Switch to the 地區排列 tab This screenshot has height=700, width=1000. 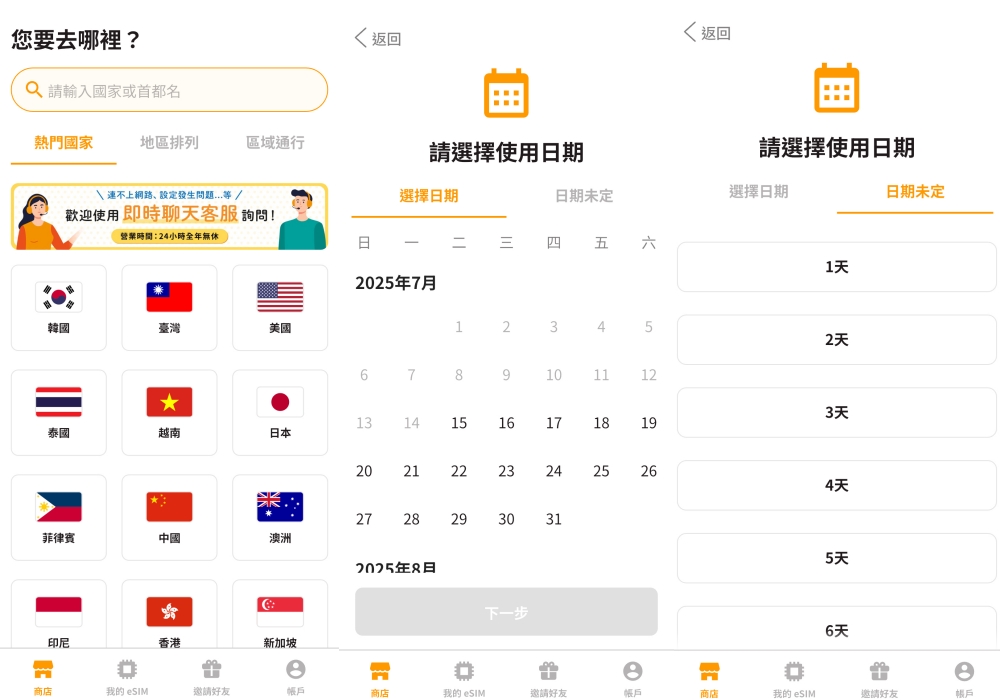pos(170,143)
